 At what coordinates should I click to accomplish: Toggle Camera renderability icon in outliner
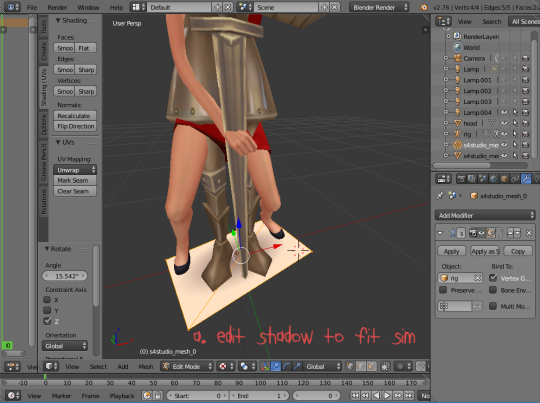coord(526,58)
